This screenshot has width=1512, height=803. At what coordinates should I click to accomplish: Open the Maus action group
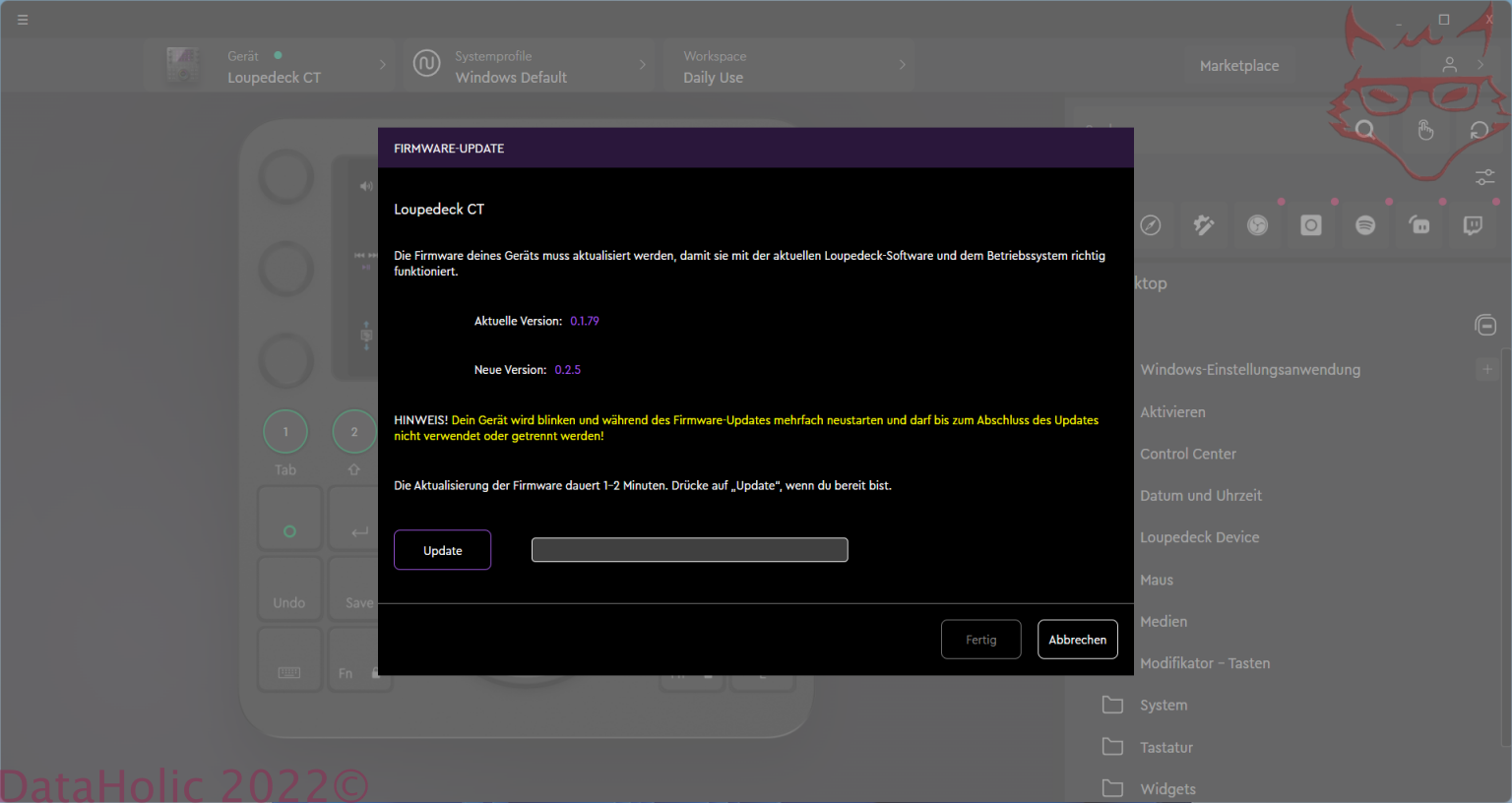click(1157, 580)
